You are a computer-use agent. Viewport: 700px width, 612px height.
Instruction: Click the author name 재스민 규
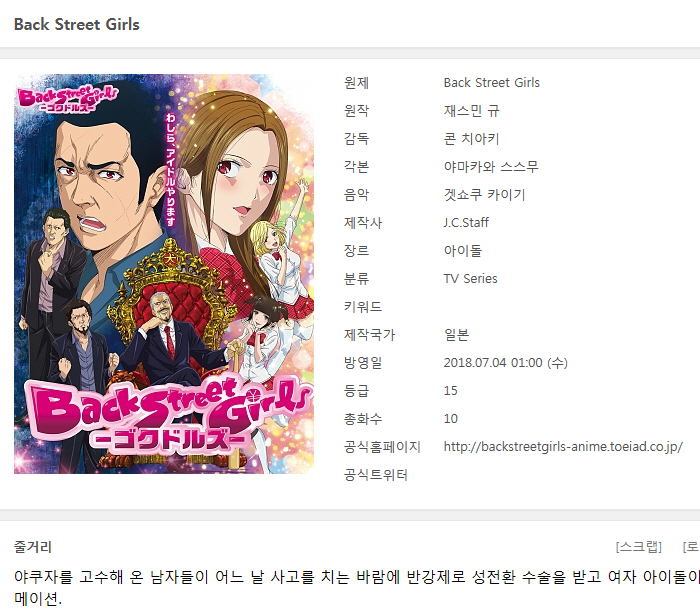[471, 111]
